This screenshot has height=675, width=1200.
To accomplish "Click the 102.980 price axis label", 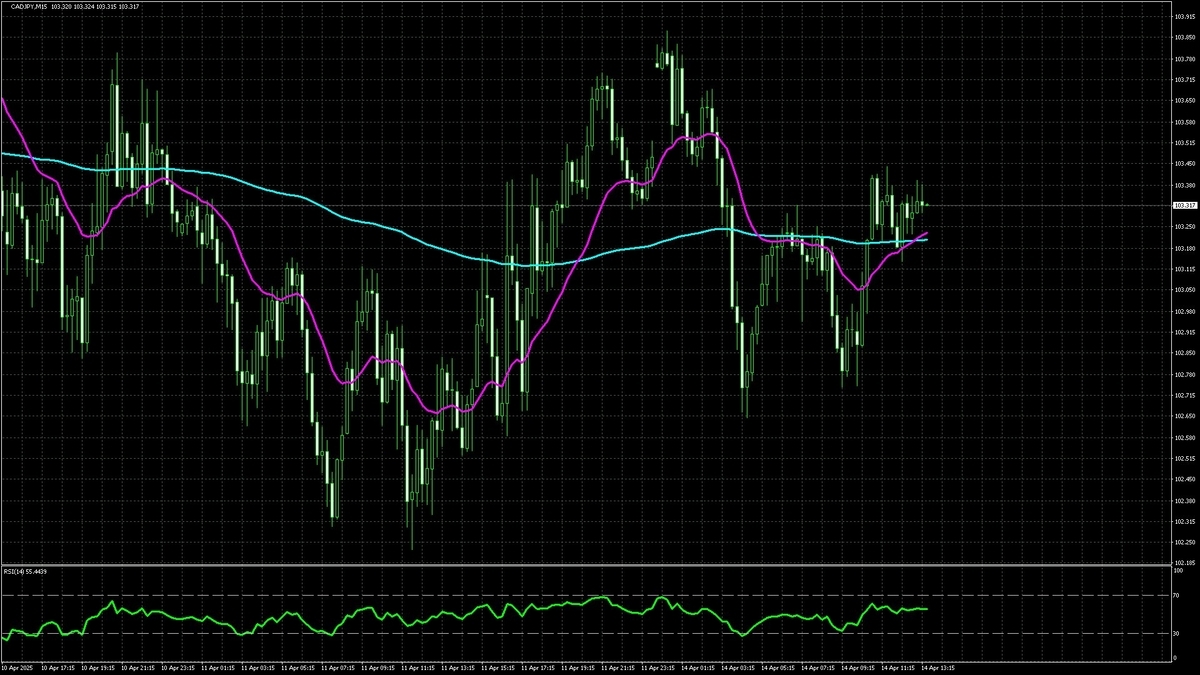I will [x=1184, y=311].
